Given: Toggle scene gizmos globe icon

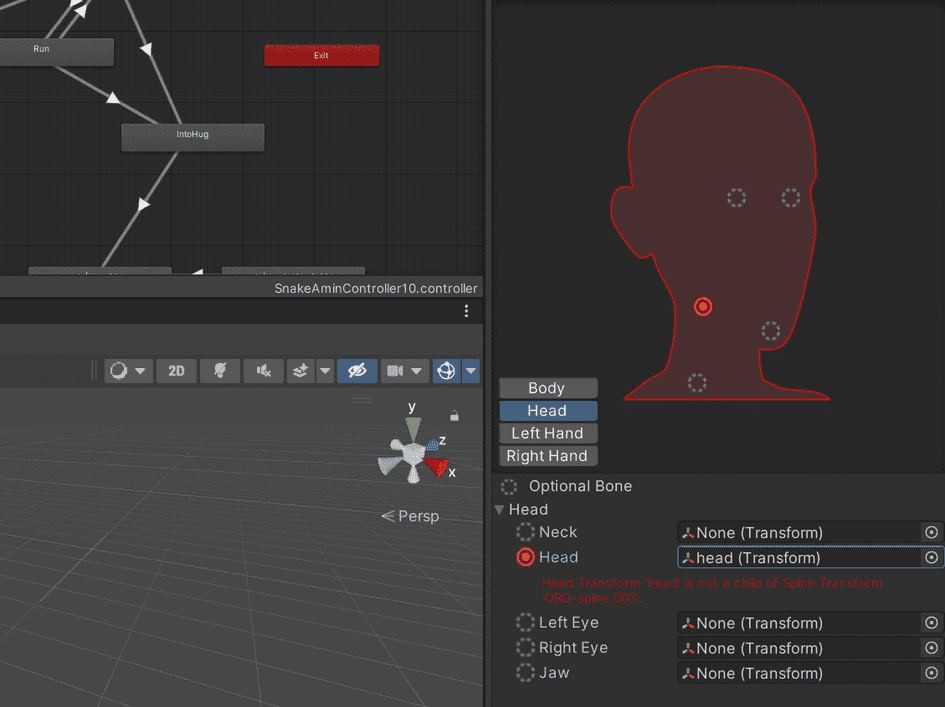Looking at the screenshot, I should (x=446, y=371).
